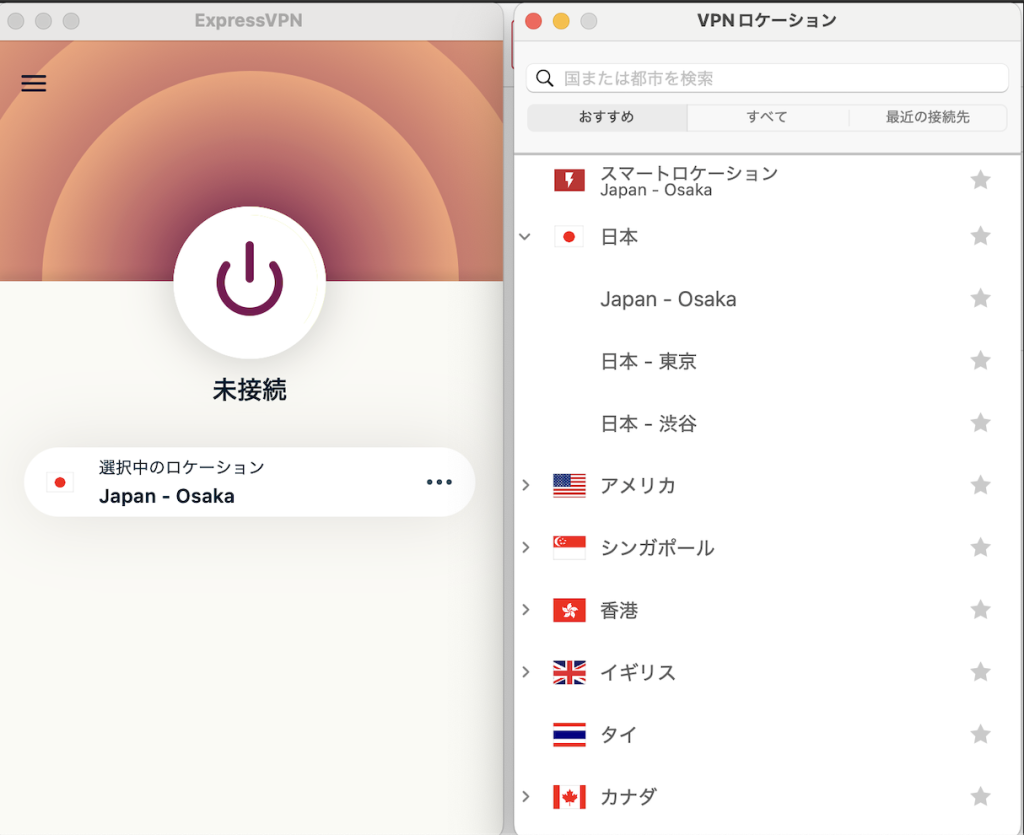The height and width of the screenshot is (835, 1024).
Task: Click the Canada flag icon
Action: tap(569, 797)
